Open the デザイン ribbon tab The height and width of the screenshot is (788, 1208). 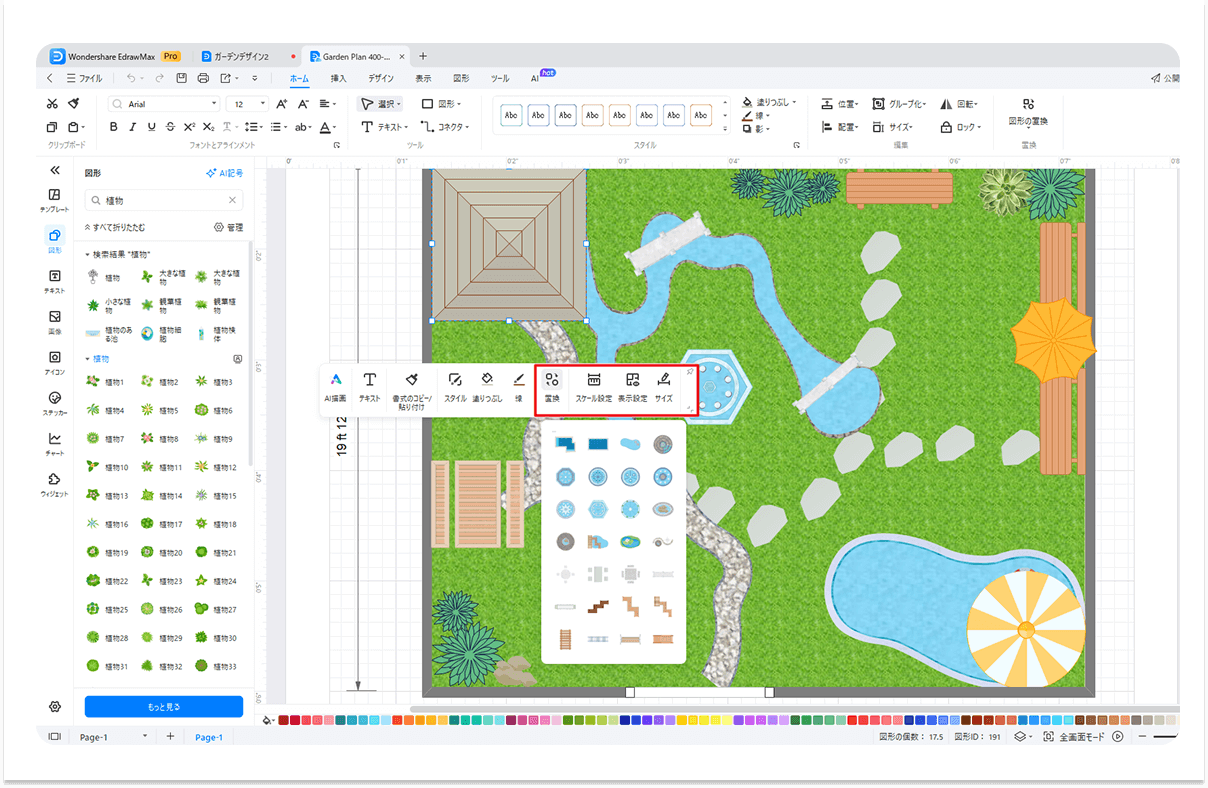pyautogui.click(x=380, y=78)
